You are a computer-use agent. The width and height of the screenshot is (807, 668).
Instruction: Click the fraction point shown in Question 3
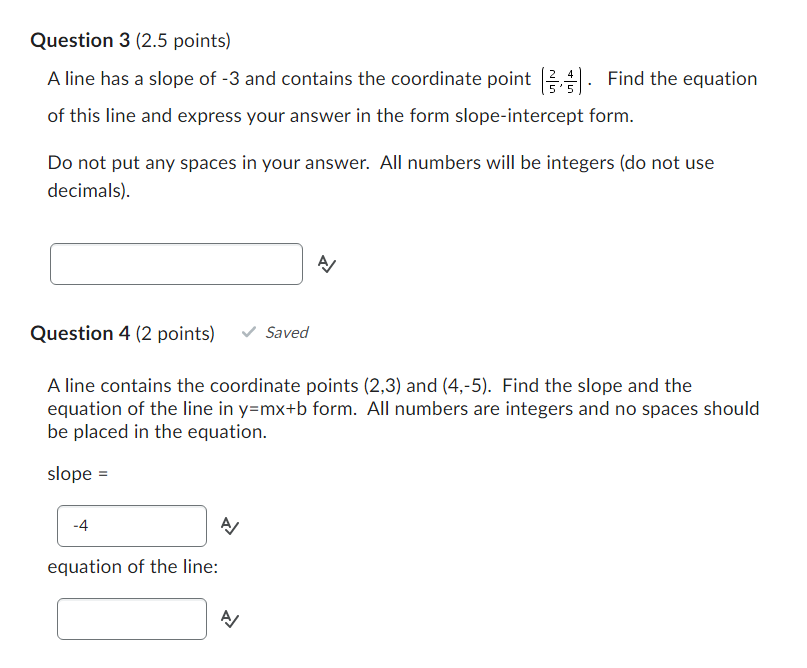click(563, 79)
